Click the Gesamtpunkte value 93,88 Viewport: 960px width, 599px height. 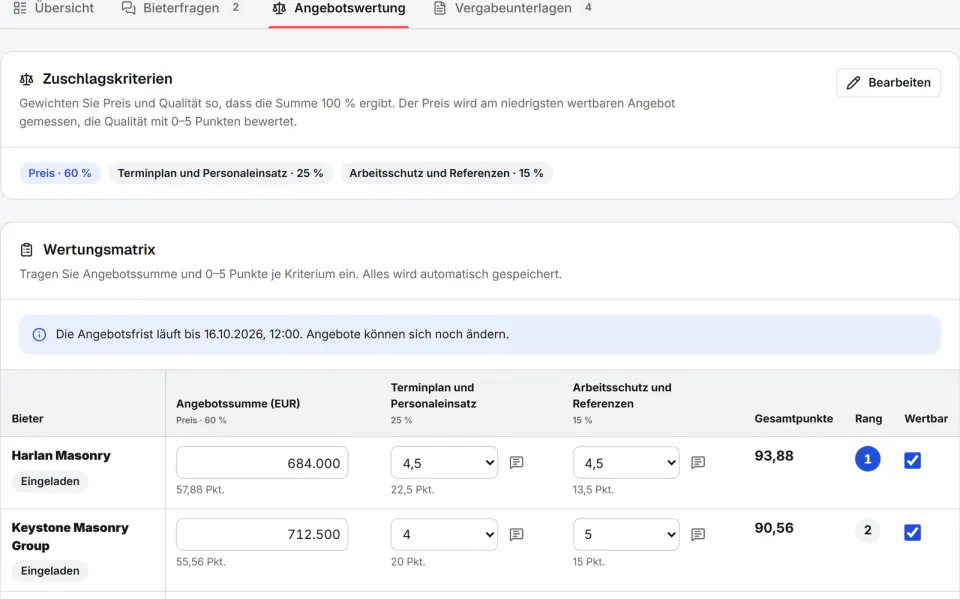coord(774,456)
